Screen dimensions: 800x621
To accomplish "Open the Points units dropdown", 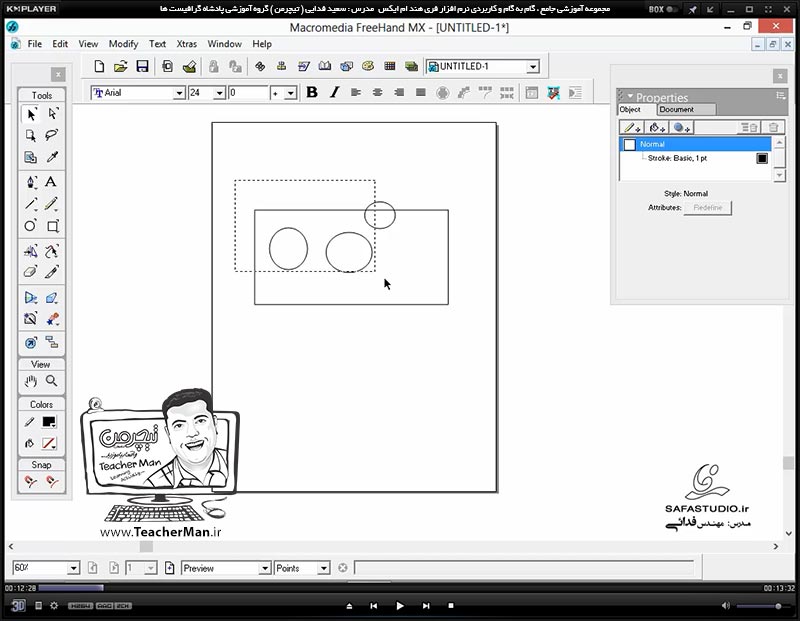I will pyautogui.click(x=323, y=568).
